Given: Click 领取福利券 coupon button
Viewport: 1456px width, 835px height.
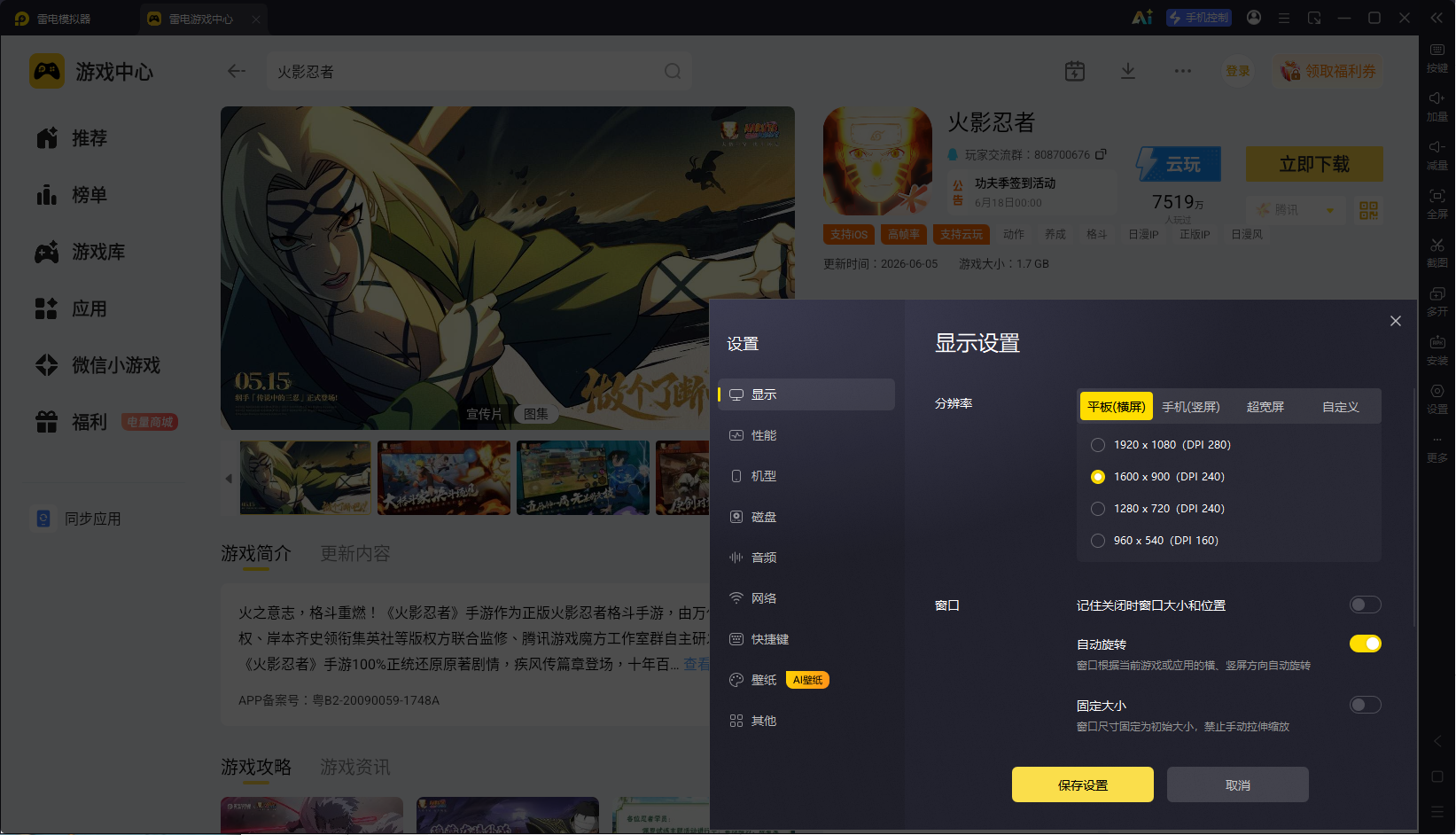Looking at the screenshot, I should tap(1328, 71).
